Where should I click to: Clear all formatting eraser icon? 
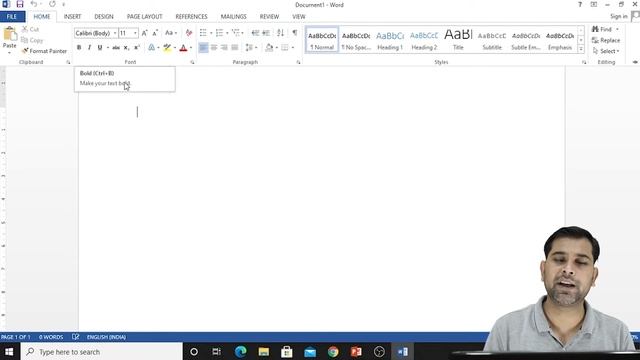click(x=189, y=33)
